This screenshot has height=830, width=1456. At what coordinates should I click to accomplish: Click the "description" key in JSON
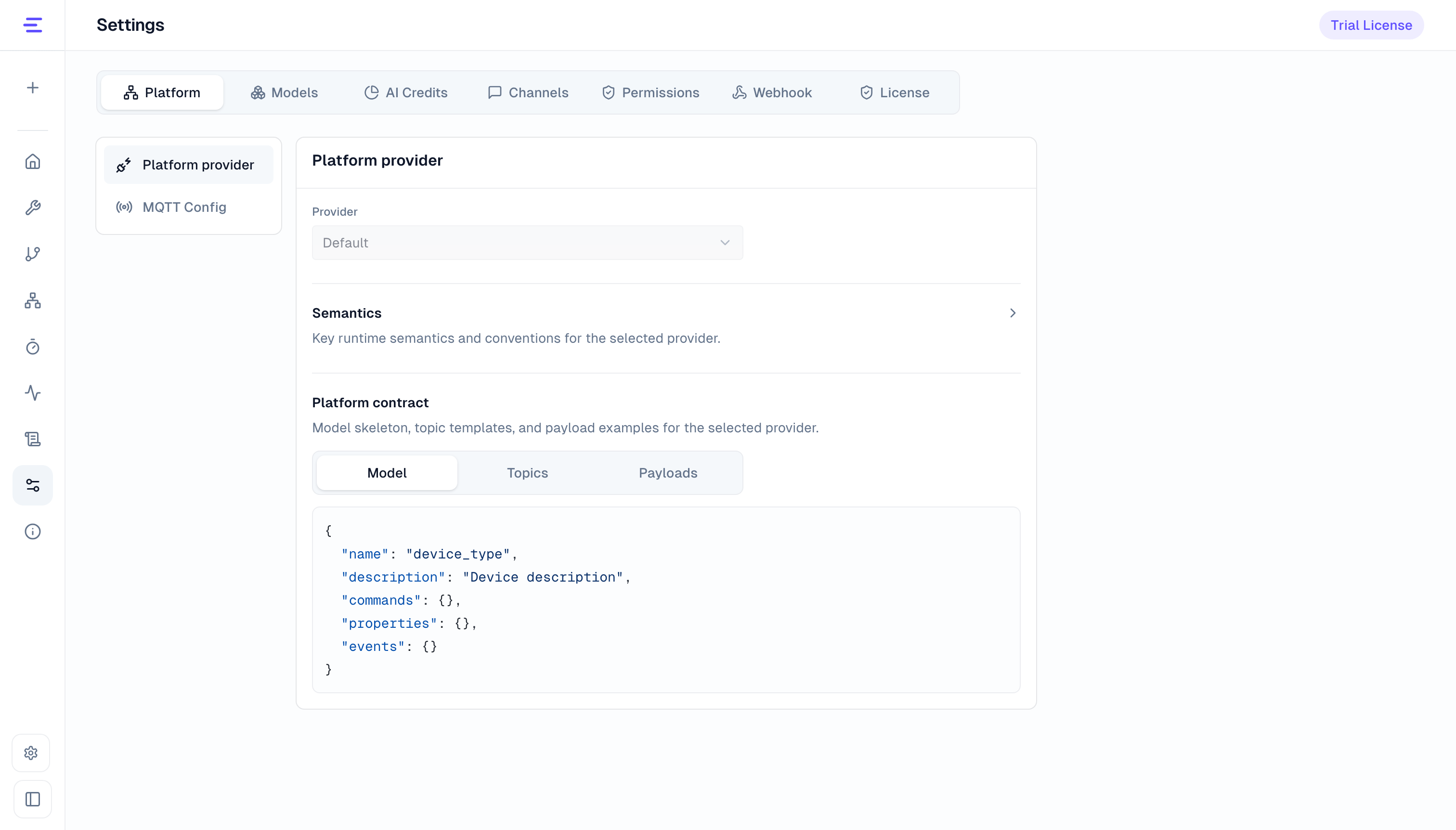pos(393,577)
